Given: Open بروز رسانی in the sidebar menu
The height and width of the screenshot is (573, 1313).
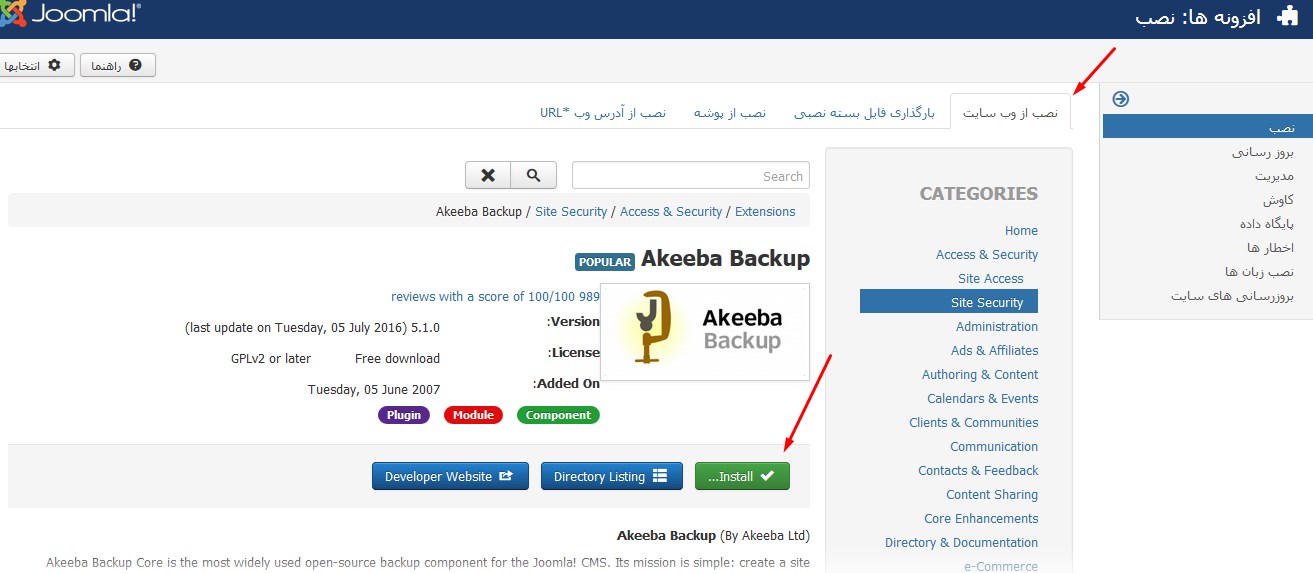Looking at the screenshot, I should click(1262, 152).
